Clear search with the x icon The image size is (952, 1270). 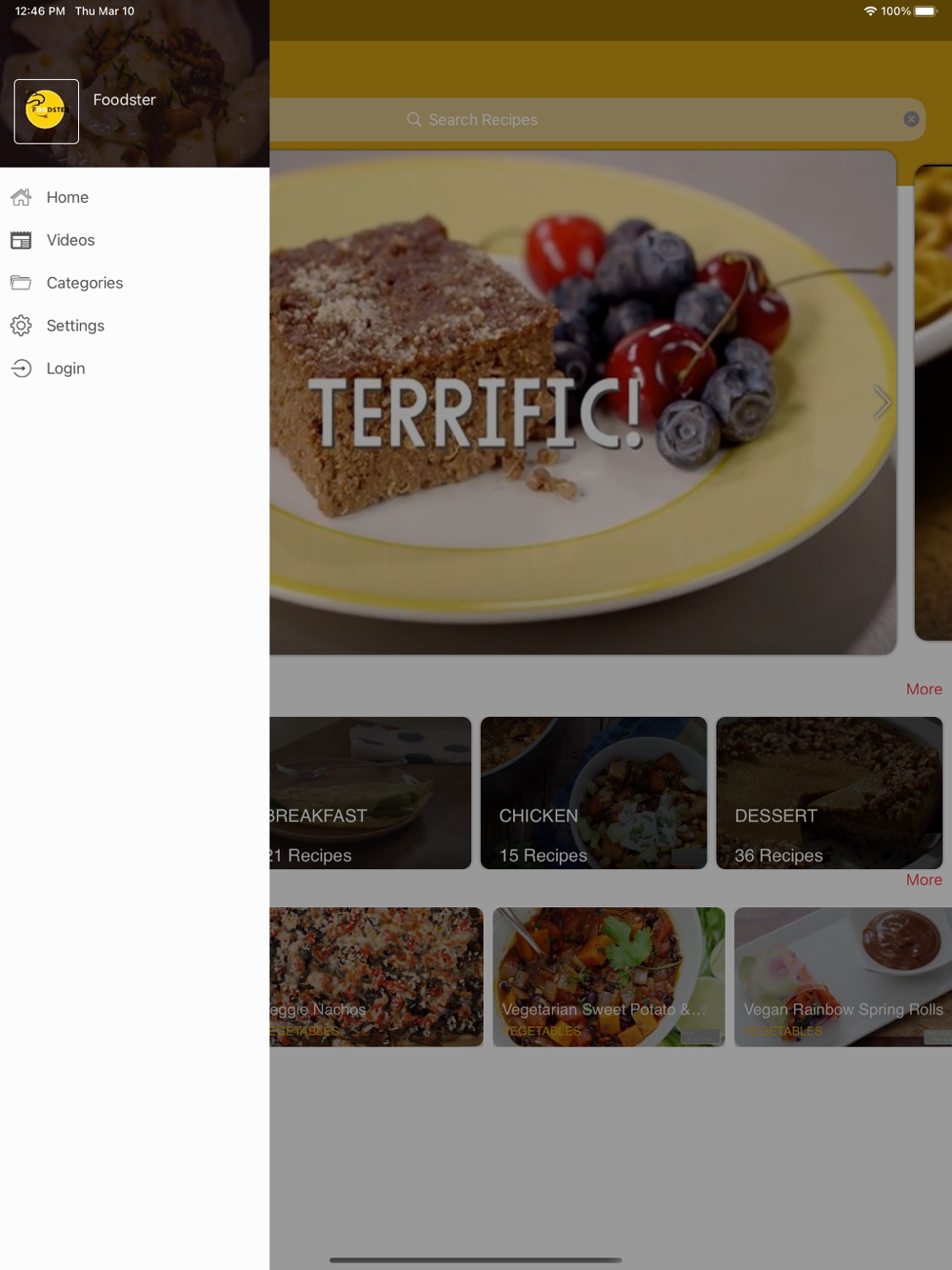click(911, 119)
